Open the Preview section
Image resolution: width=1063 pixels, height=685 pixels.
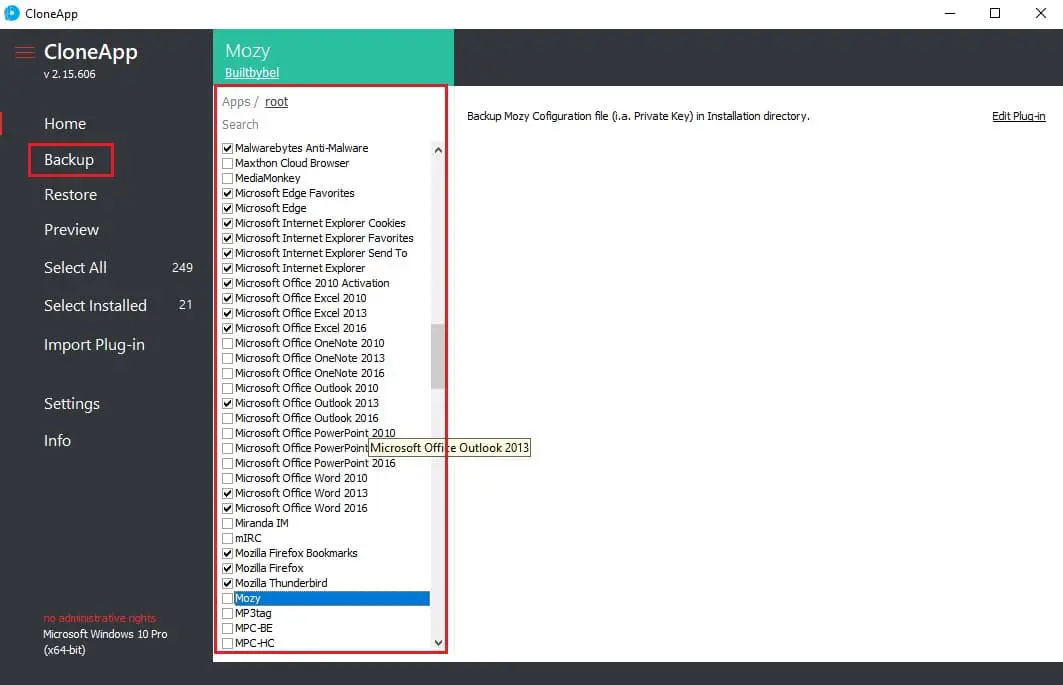pyautogui.click(x=71, y=229)
